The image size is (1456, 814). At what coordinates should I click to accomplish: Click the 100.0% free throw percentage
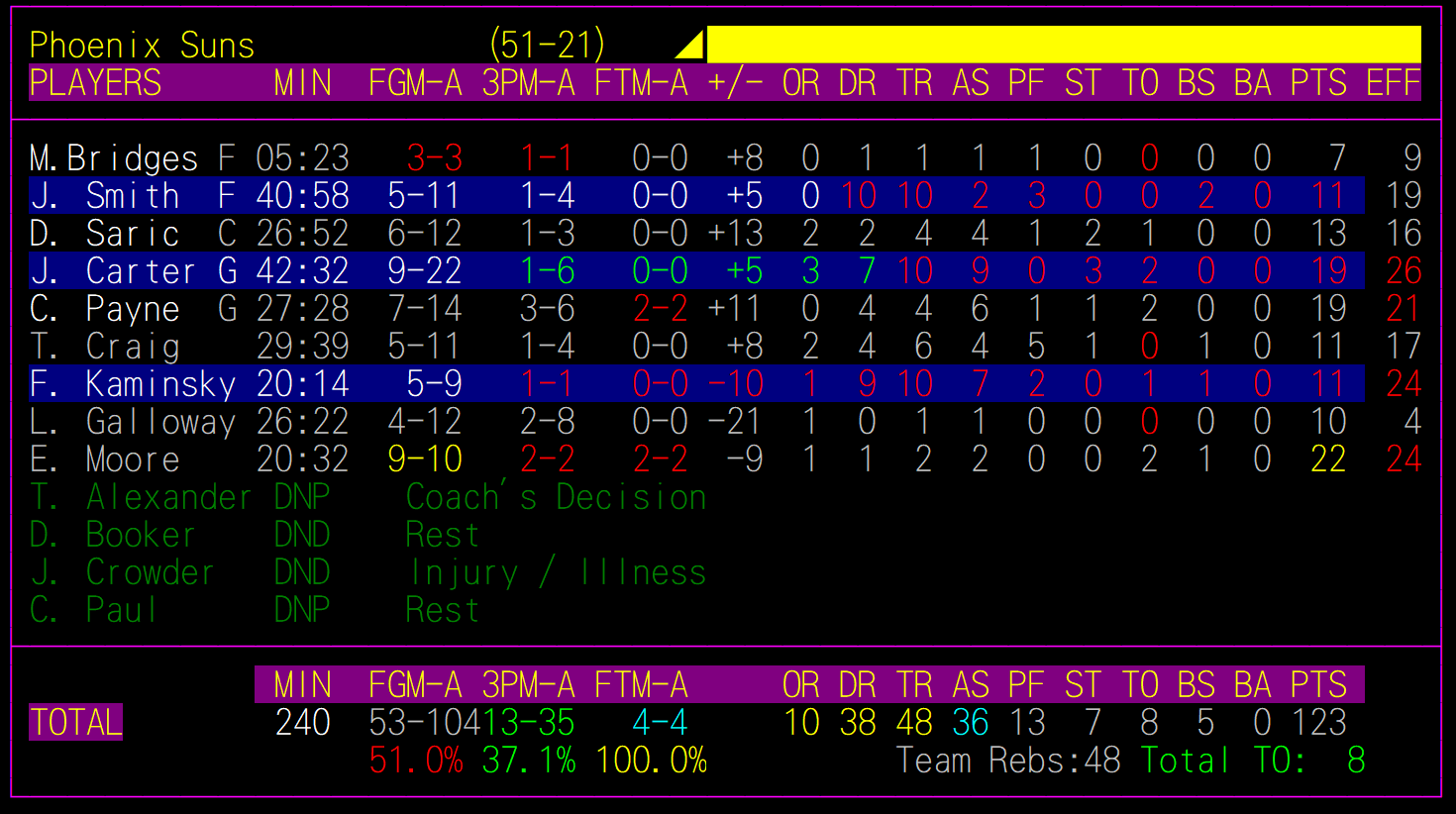pyautogui.click(x=651, y=761)
